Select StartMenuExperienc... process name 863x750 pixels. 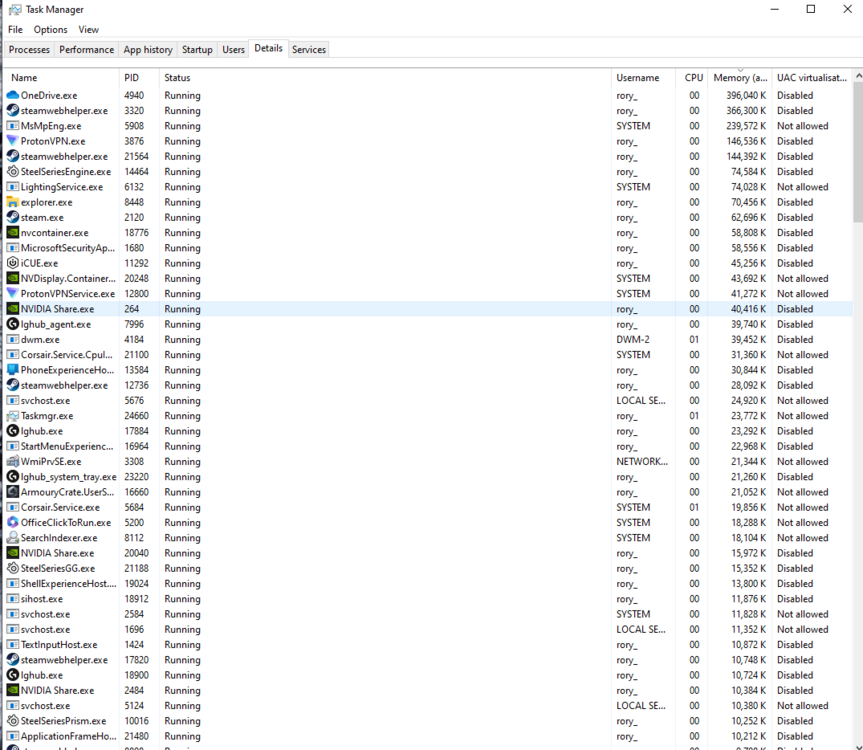coord(67,446)
